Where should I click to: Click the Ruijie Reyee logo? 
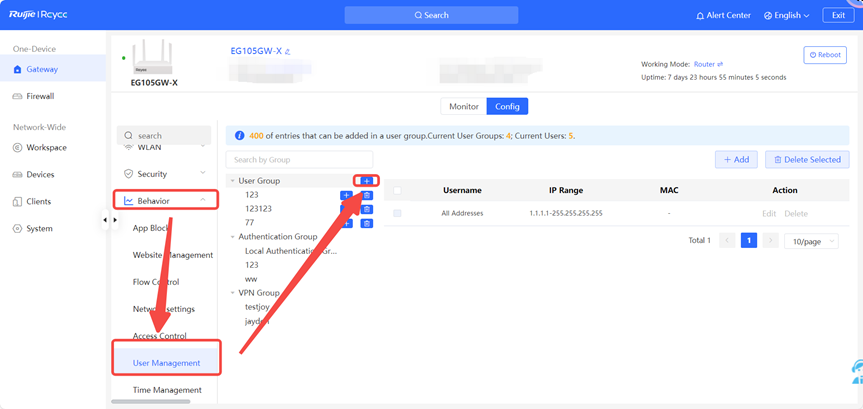[x=38, y=15]
